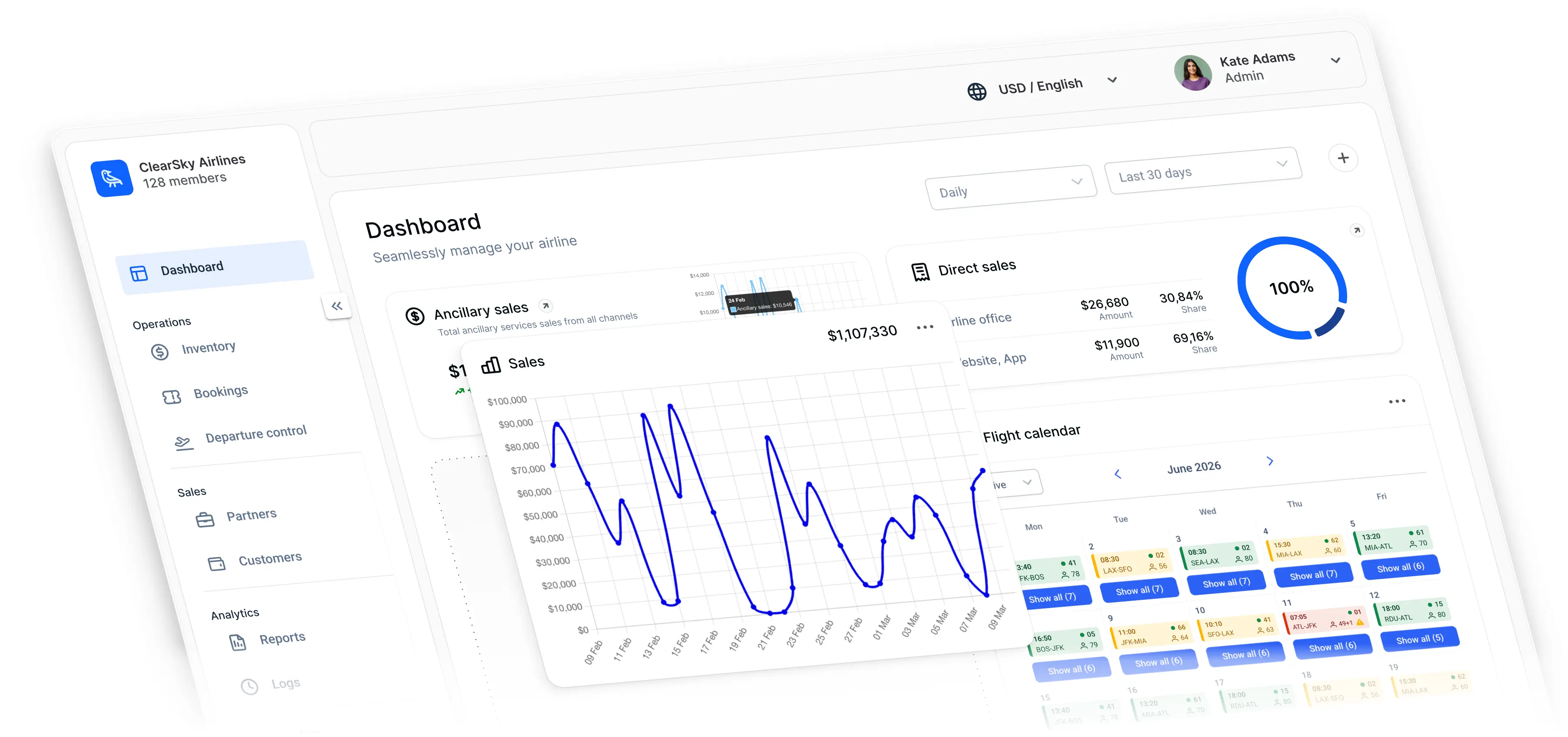Click the Bookings ticket icon
The image size is (1568, 737).
pyautogui.click(x=172, y=396)
